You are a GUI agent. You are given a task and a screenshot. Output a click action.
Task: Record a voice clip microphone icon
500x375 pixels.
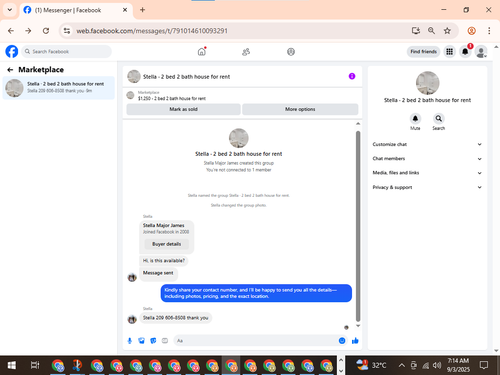point(130,341)
